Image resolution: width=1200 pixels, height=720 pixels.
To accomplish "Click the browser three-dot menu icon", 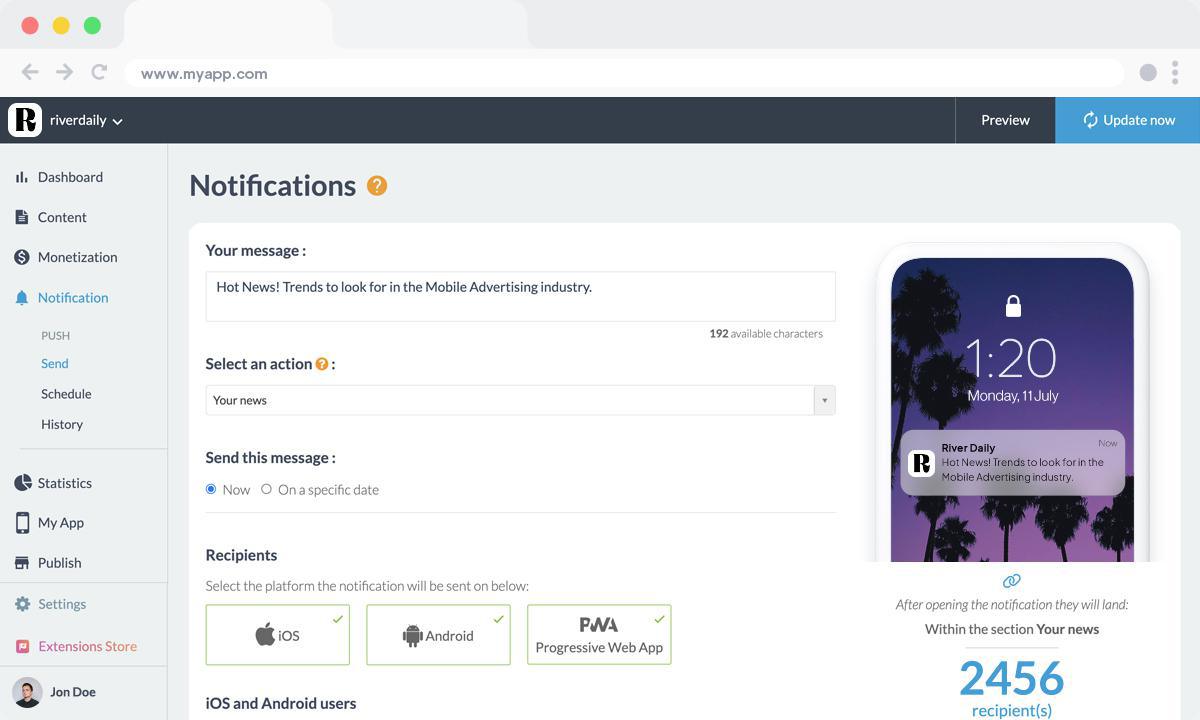I will 1175,72.
